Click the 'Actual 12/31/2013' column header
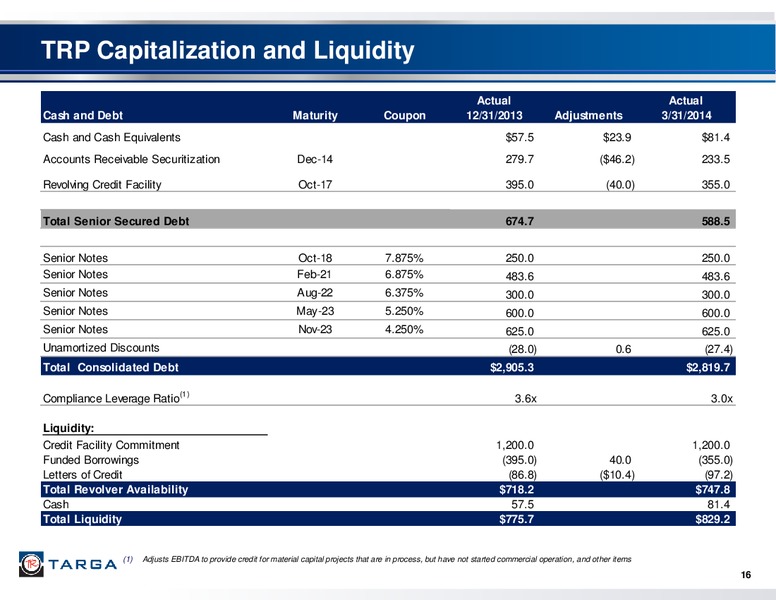The width and height of the screenshot is (776, 600). pos(494,108)
